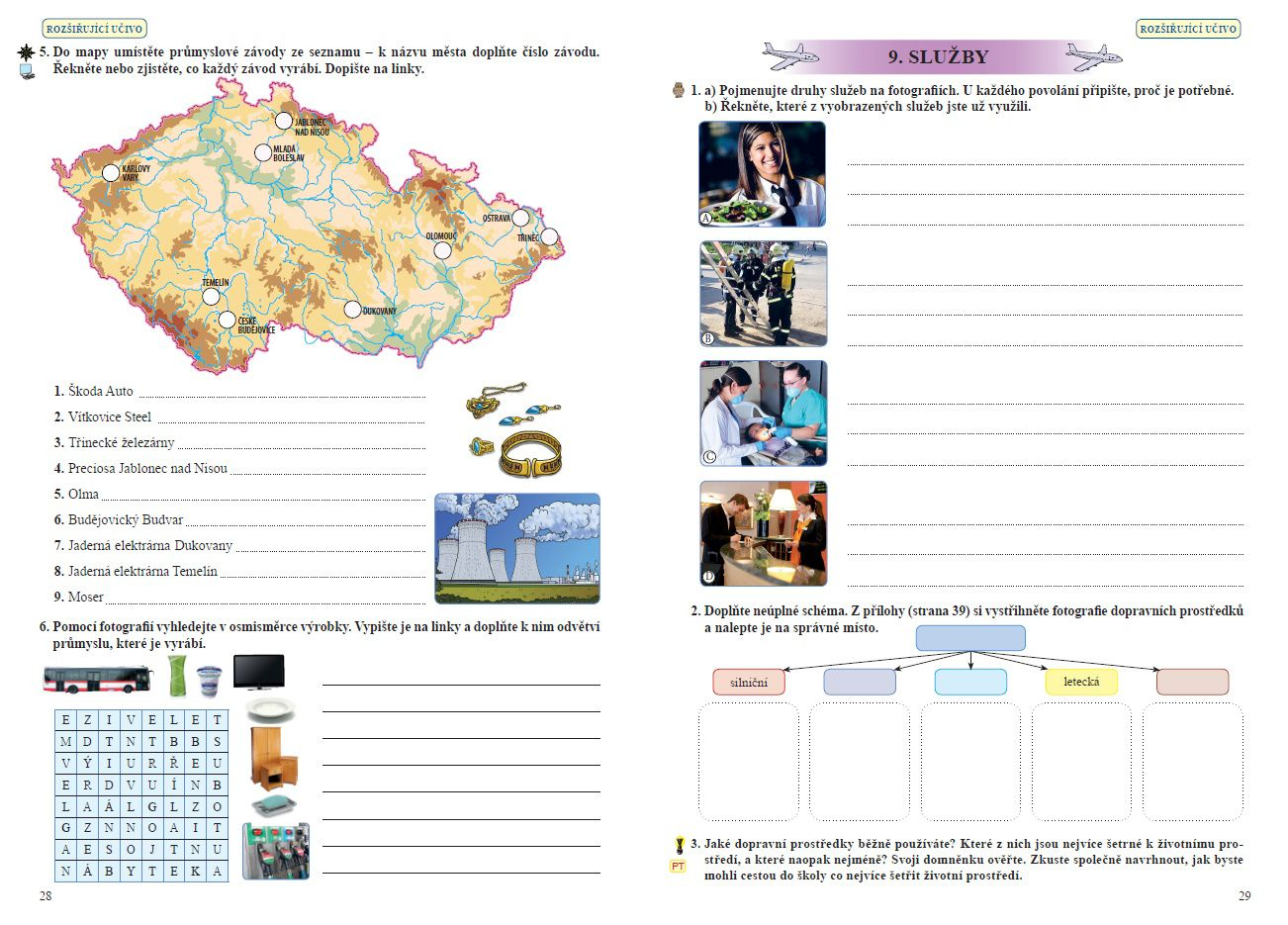The height and width of the screenshot is (925, 1288).
Task: Click the owl icon beside exercise 1
Action: click(x=678, y=90)
